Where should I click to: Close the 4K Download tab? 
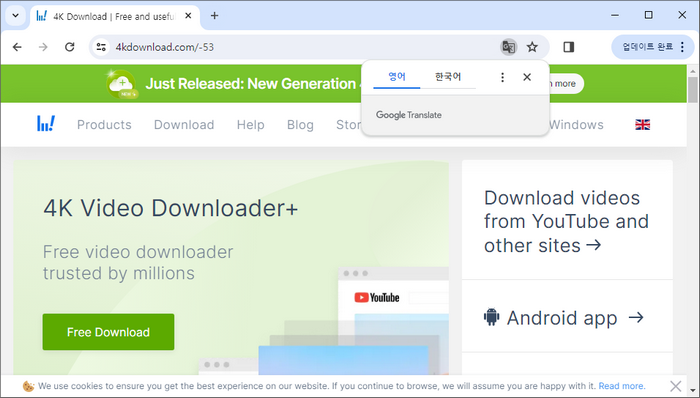(x=188, y=16)
